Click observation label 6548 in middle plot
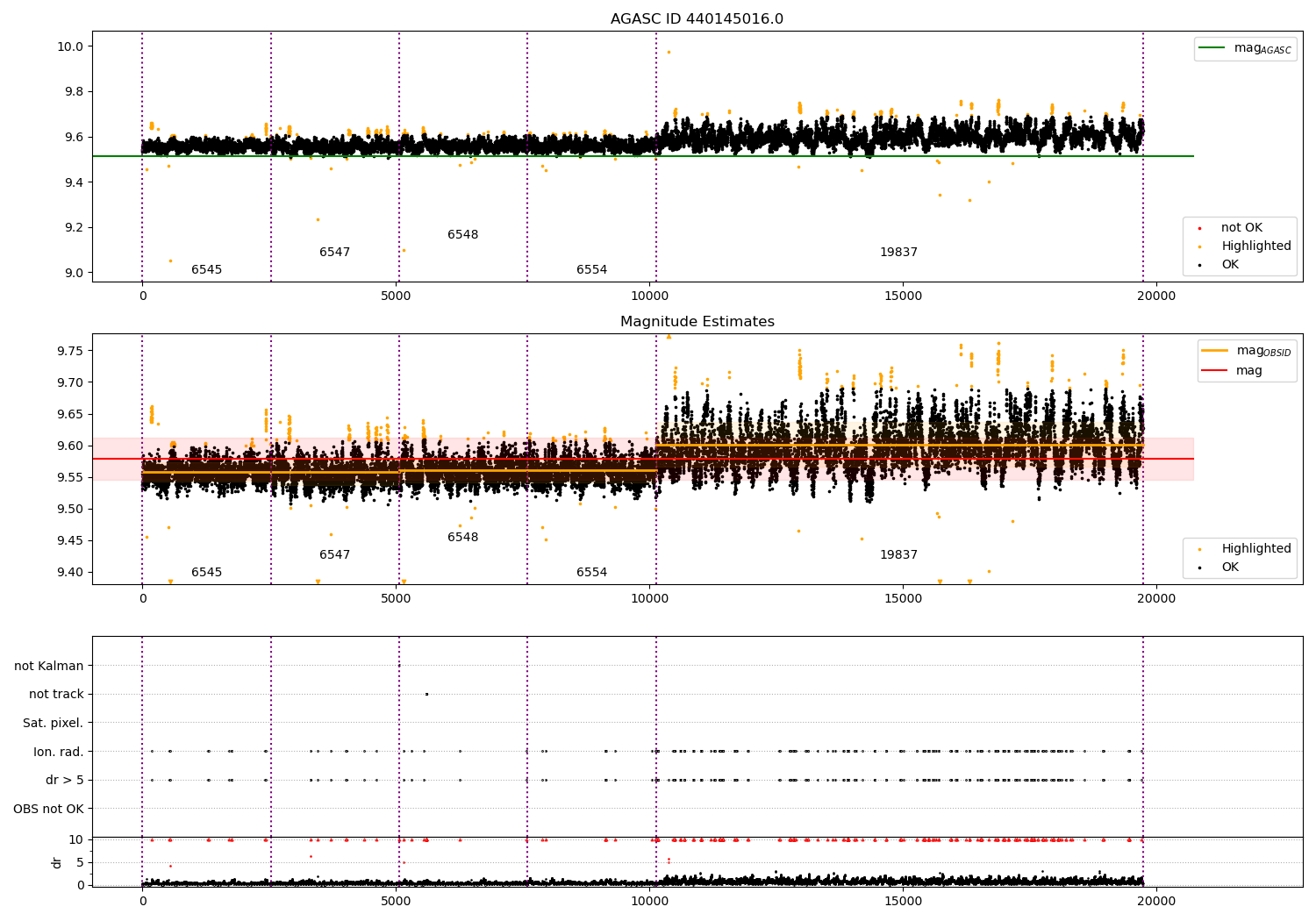The height and width of the screenshot is (921, 1316). point(463,538)
